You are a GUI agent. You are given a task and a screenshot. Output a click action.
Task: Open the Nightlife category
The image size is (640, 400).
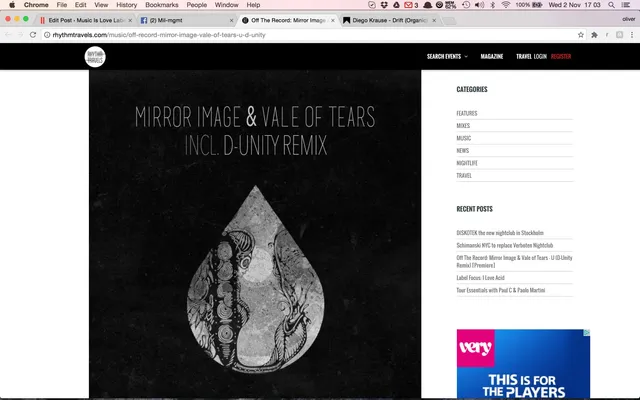coord(467,163)
